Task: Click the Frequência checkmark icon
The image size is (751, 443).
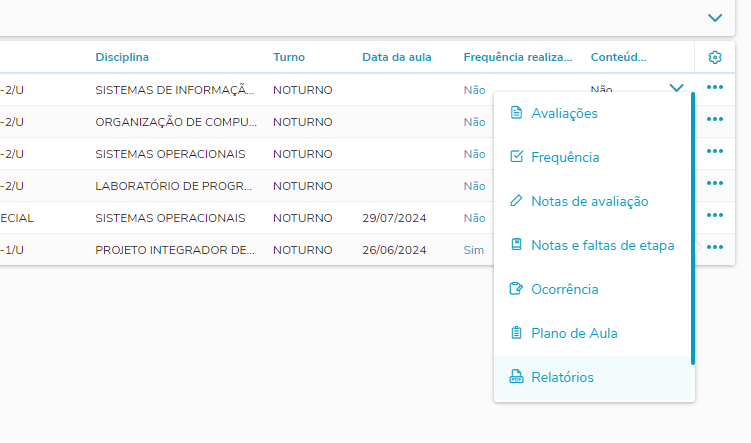Action: point(516,157)
